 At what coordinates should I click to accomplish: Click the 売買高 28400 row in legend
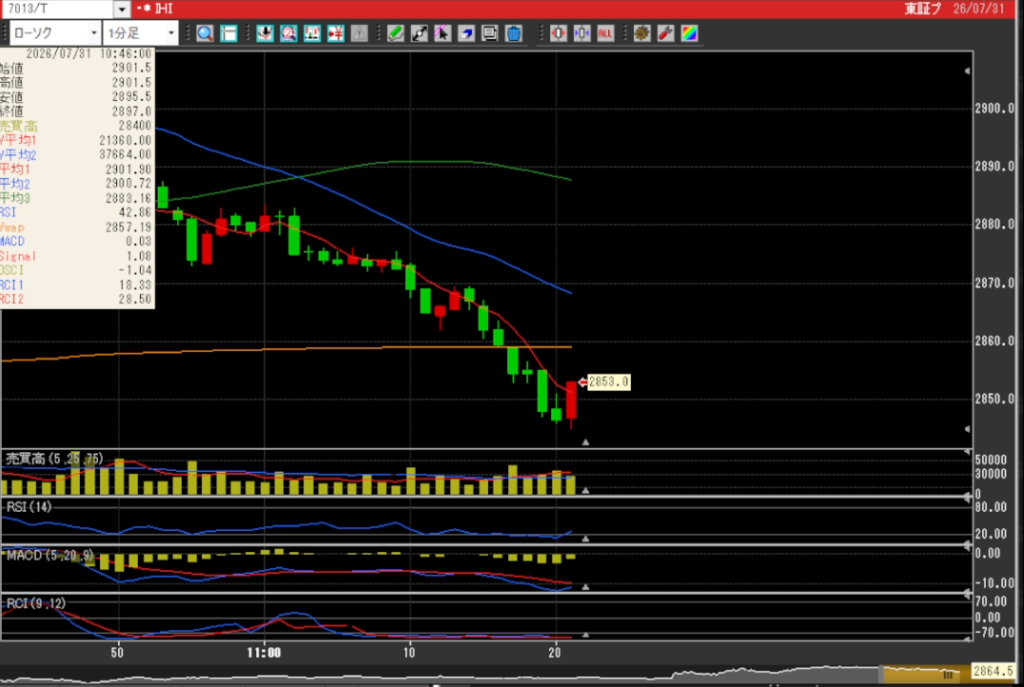76,126
